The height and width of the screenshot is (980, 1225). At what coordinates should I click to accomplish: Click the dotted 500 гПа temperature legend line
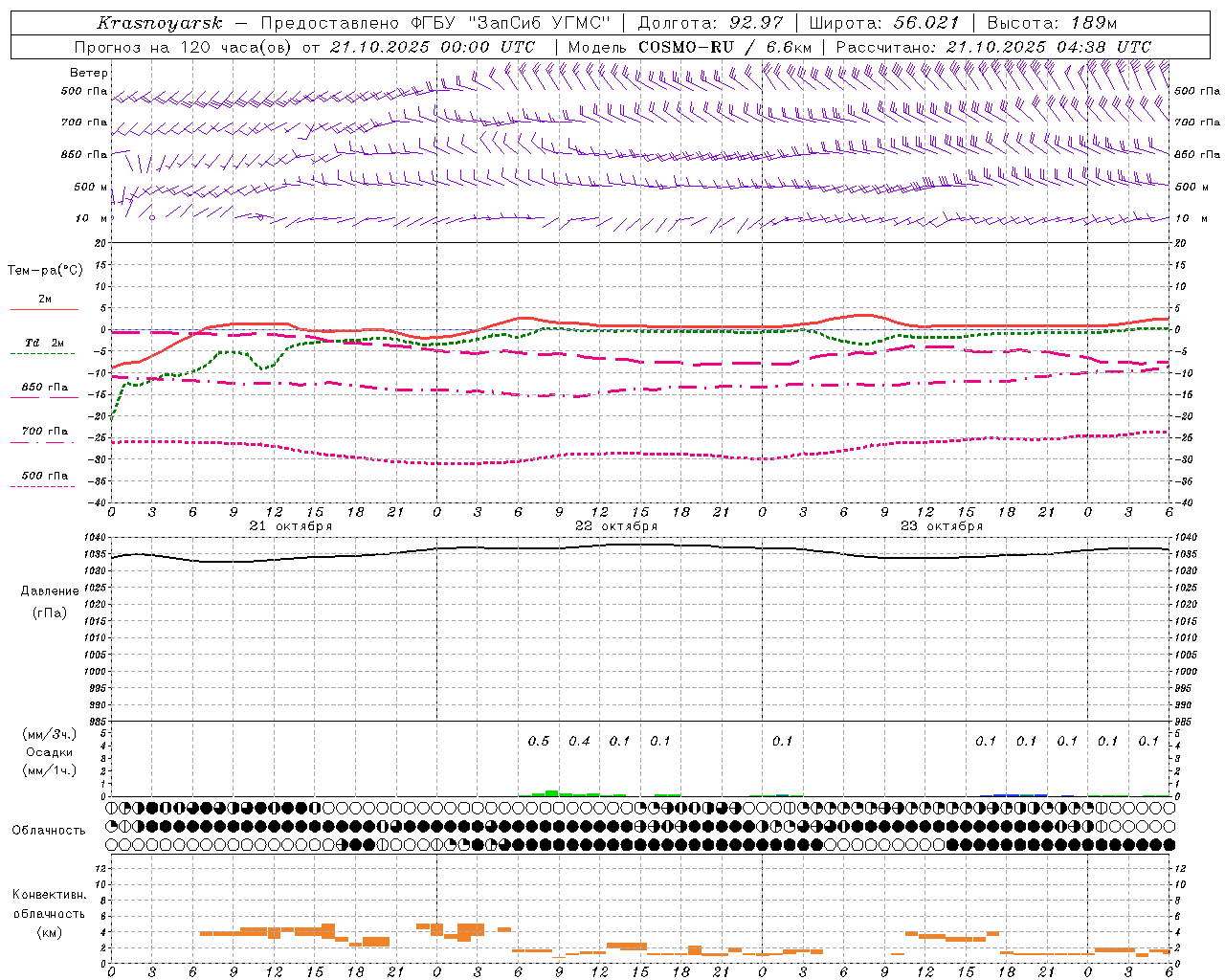[x=42, y=486]
